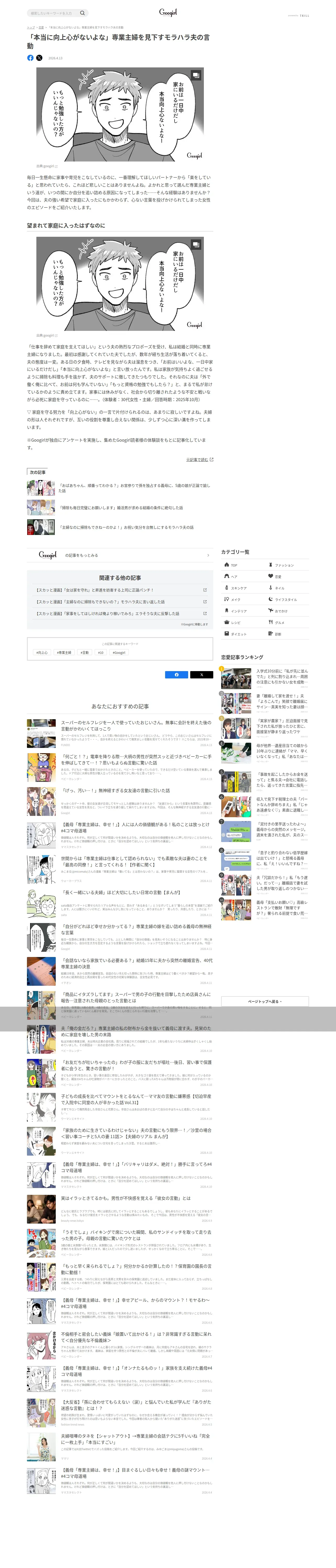Click the search magnifier icon

click(x=82, y=13)
